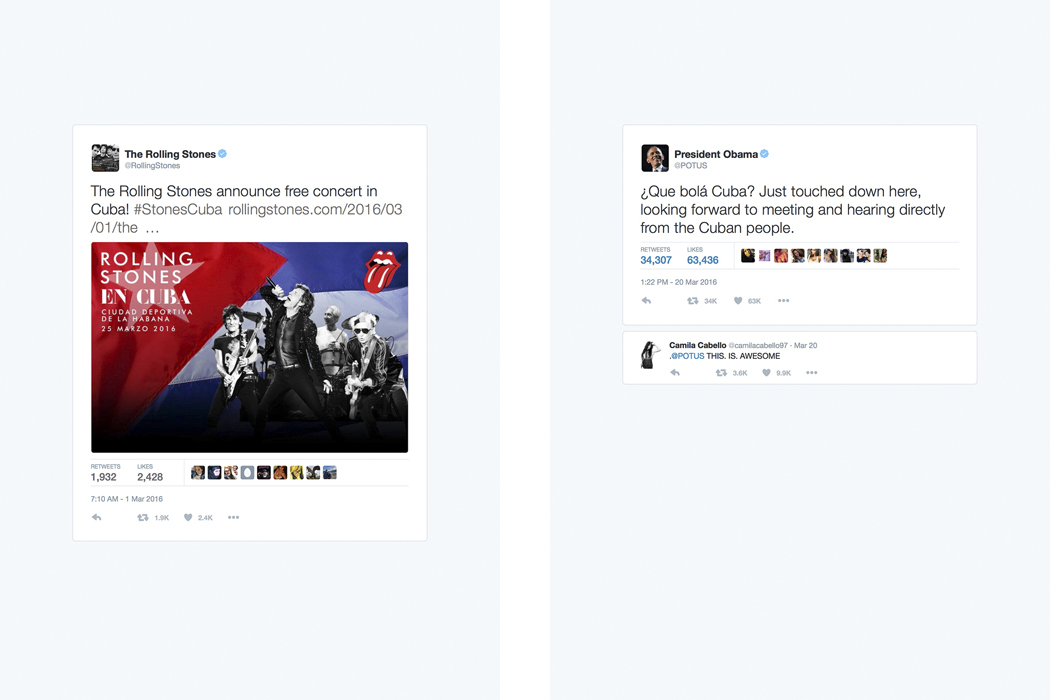Image resolution: width=1050 pixels, height=700 pixels.
Task: Open more options on Obama's tweet
Action: tap(783, 301)
